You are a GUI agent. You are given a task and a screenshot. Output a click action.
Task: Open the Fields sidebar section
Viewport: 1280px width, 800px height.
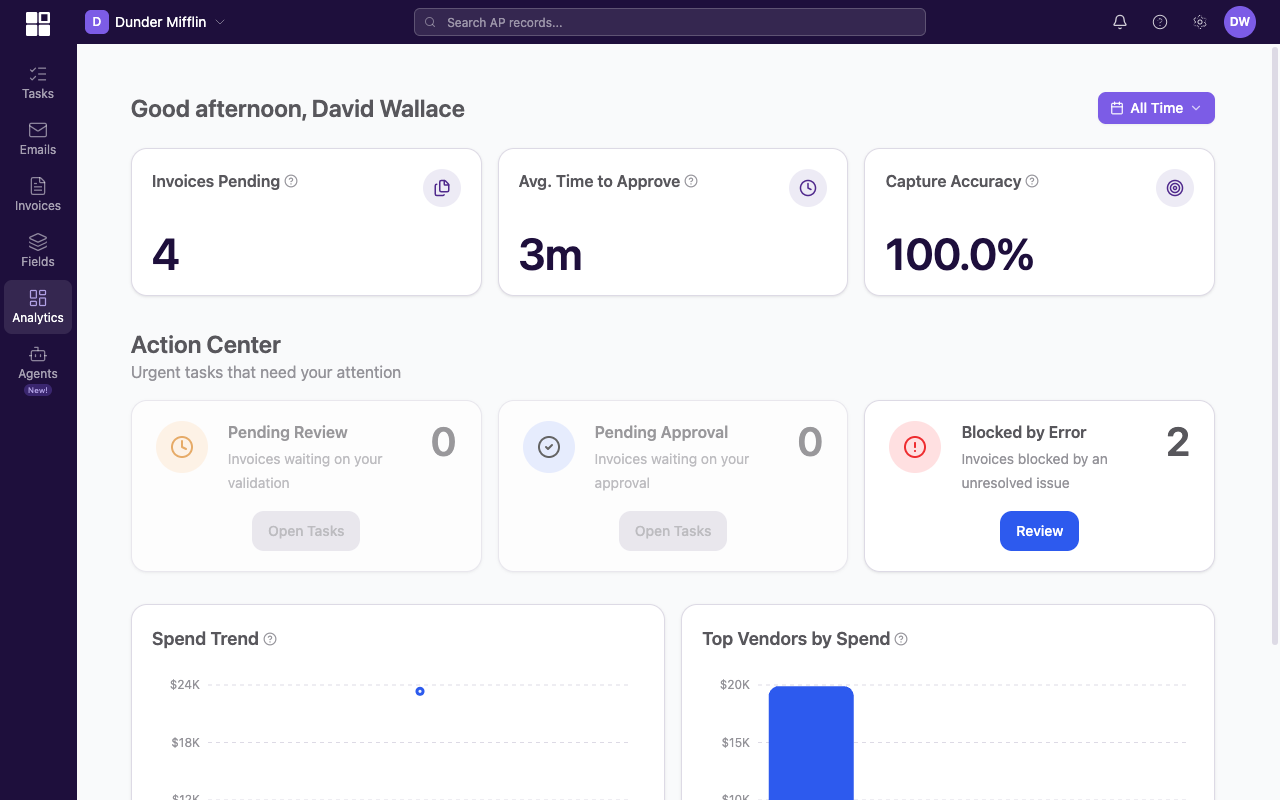click(x=38, y=250)
